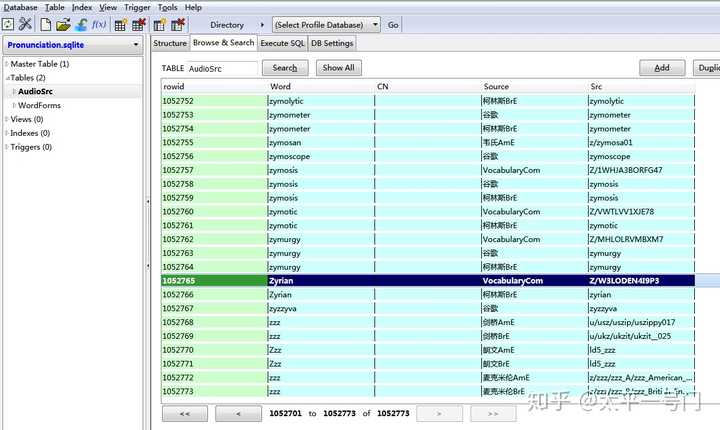Open the Tools menu
This screenshot has height=430, width=720.
[x=168, y=7]
